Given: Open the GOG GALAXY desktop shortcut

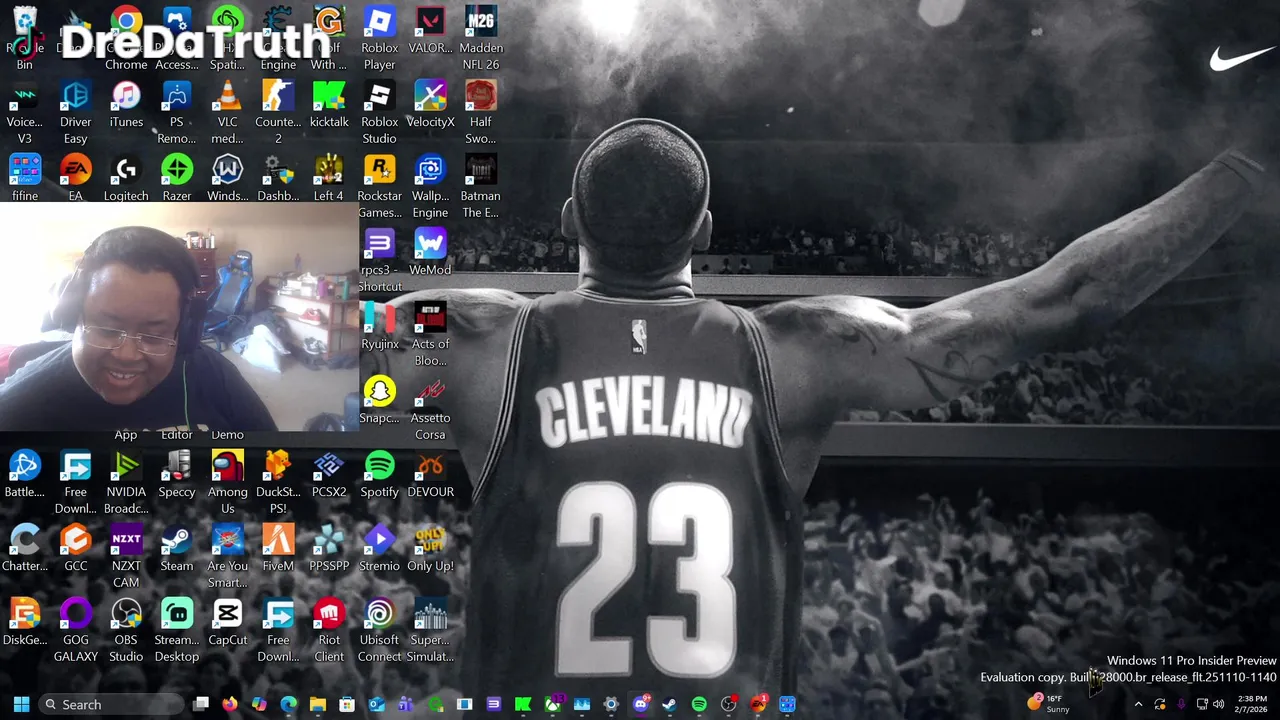Looking at the screenshot, I should (x=75, y=630).
